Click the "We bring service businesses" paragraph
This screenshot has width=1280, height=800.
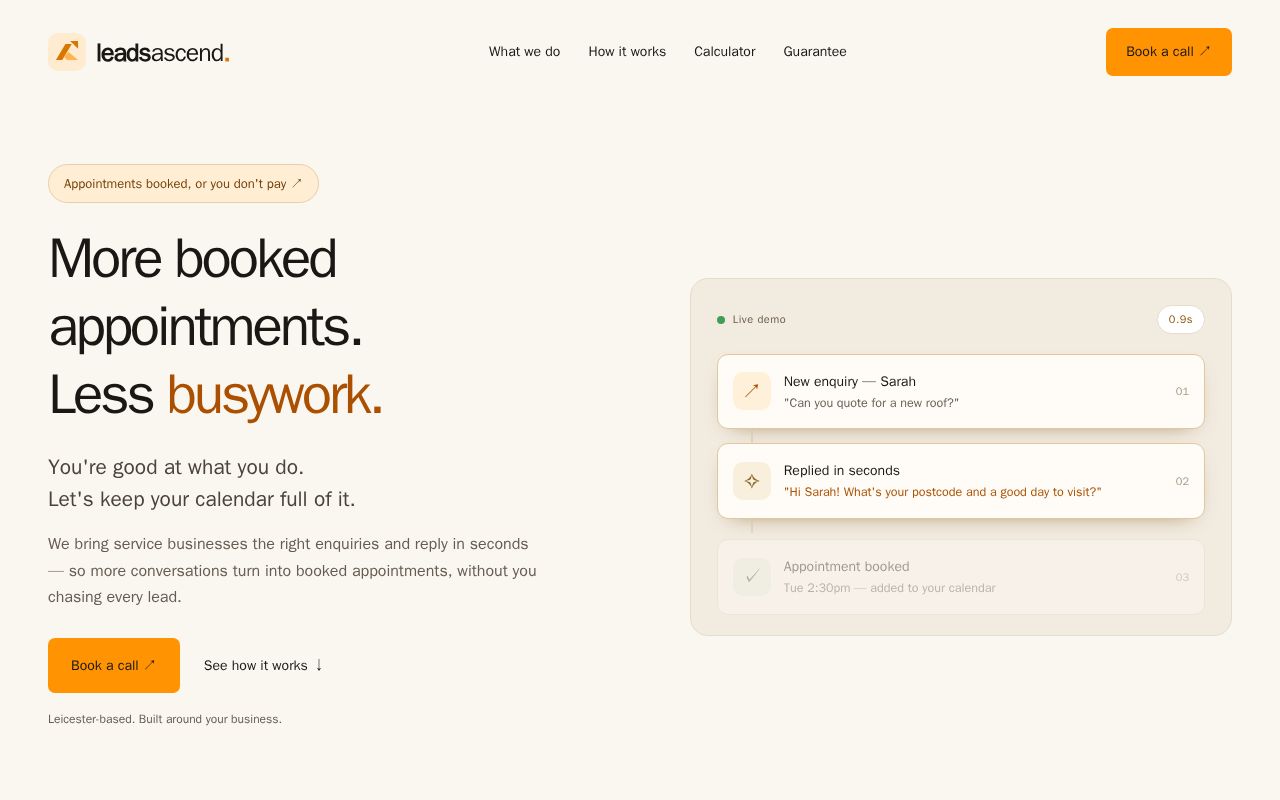[293, 571]
